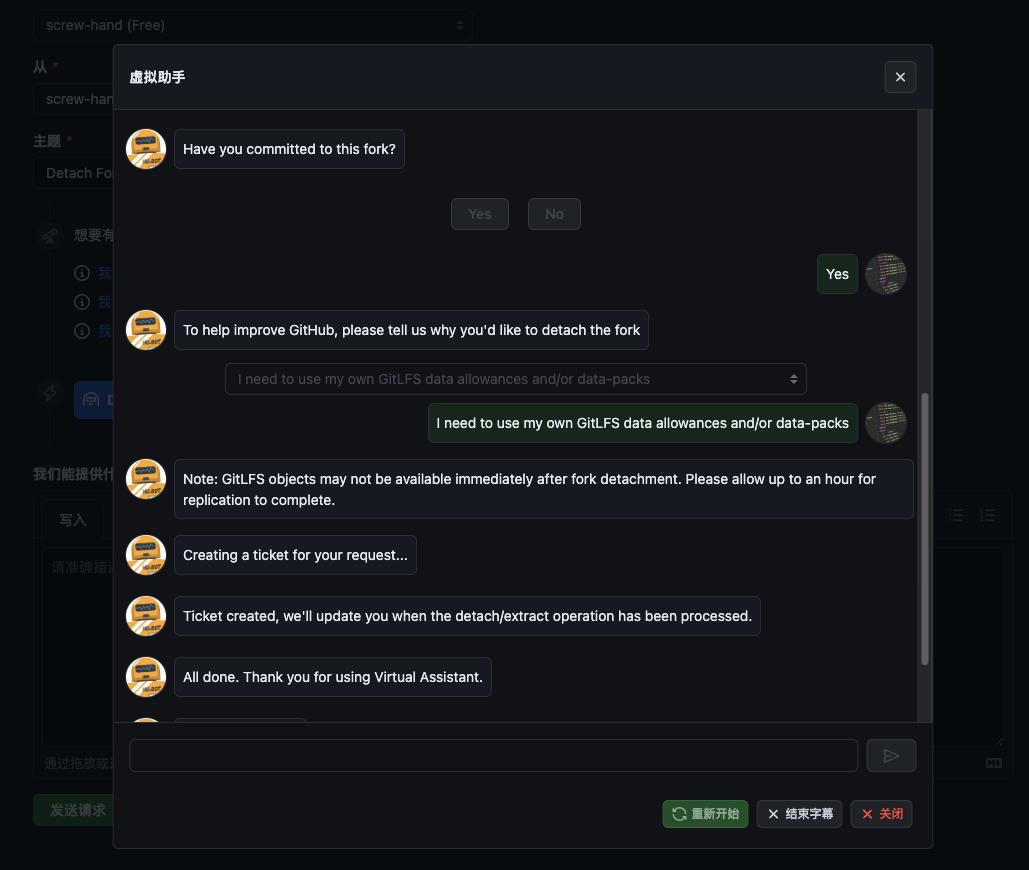Choose the 'Yes' answer button
The height and width of the screenshot is (870, 1029).
click(480, 214)
